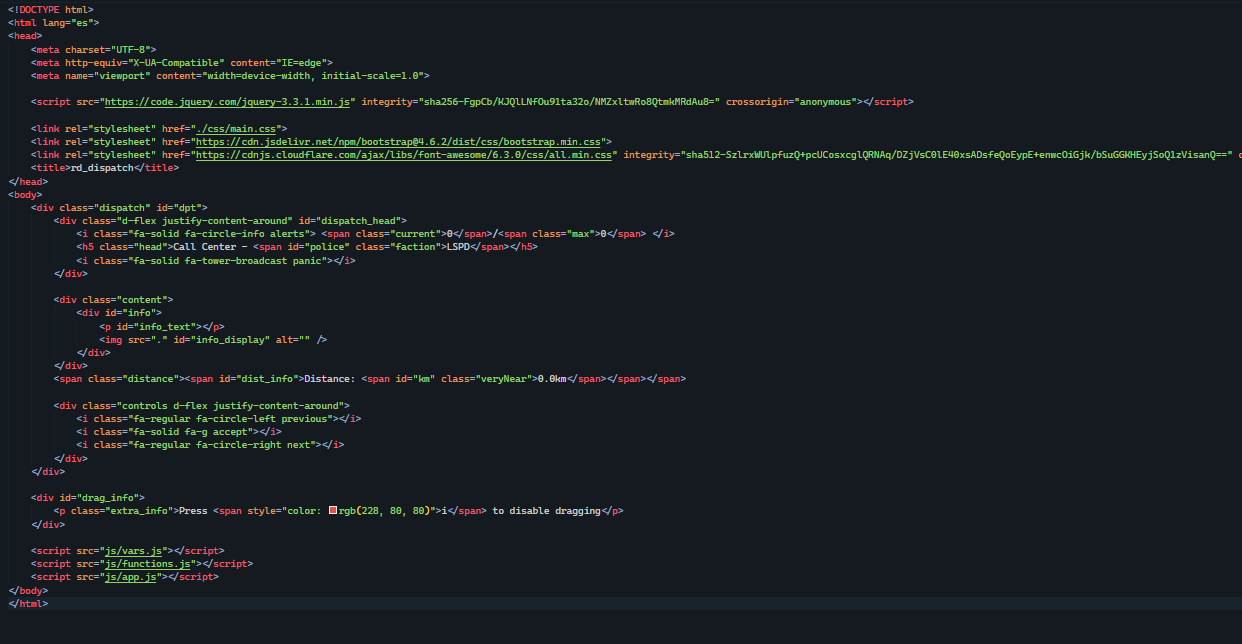Open the Font Awesome cdnjs stylesheet URL
The height and width of the screenshot is (644, 1242).
tap(404, 155)
